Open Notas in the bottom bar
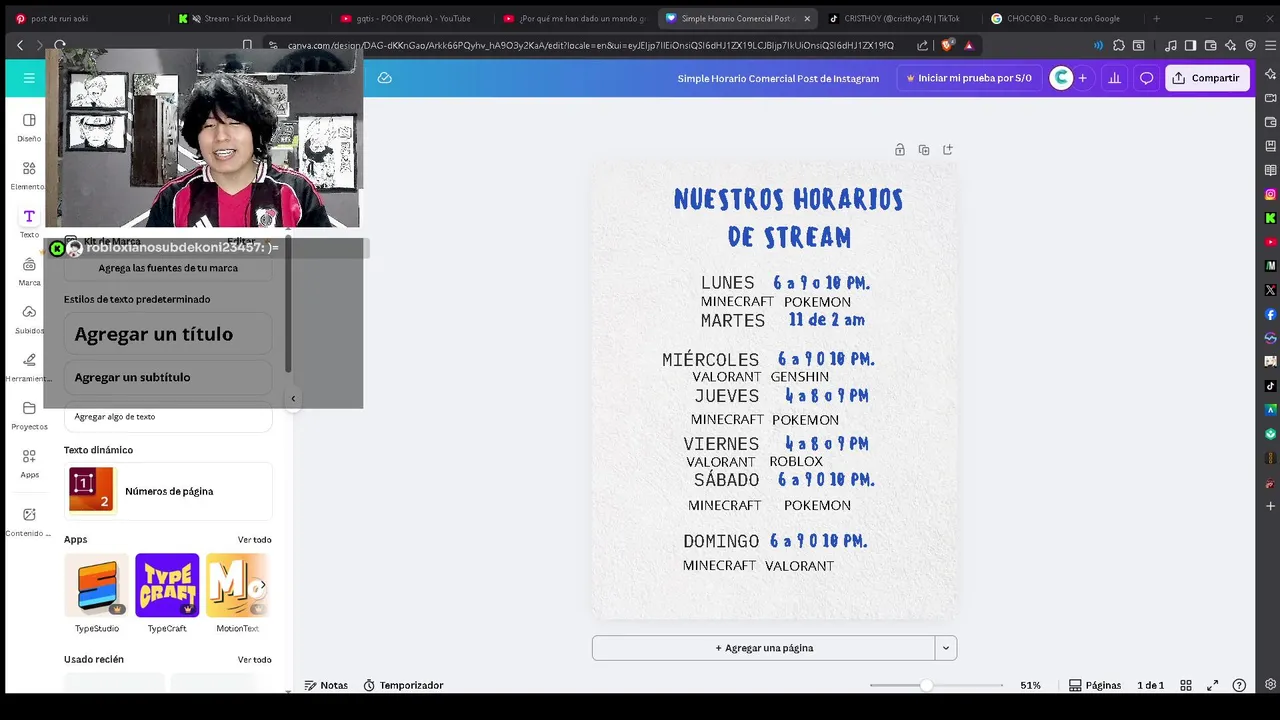 click(x=326, y=685)
